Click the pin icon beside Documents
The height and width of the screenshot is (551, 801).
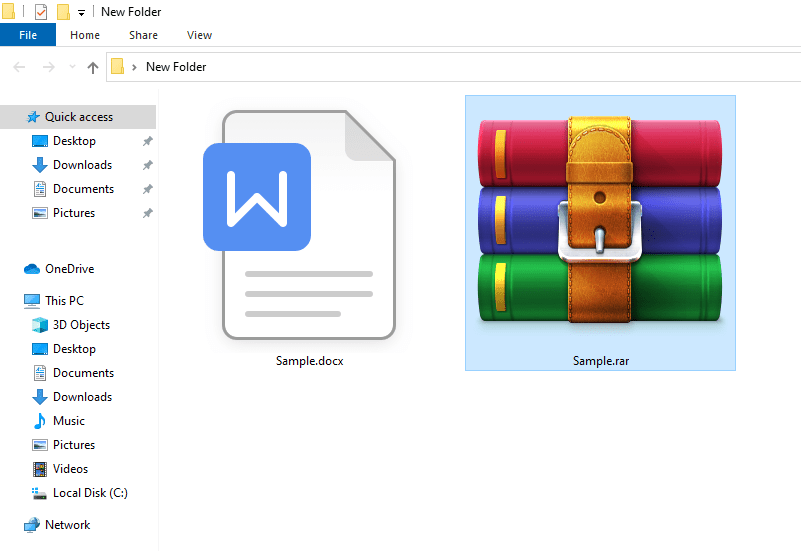[147, 189]
